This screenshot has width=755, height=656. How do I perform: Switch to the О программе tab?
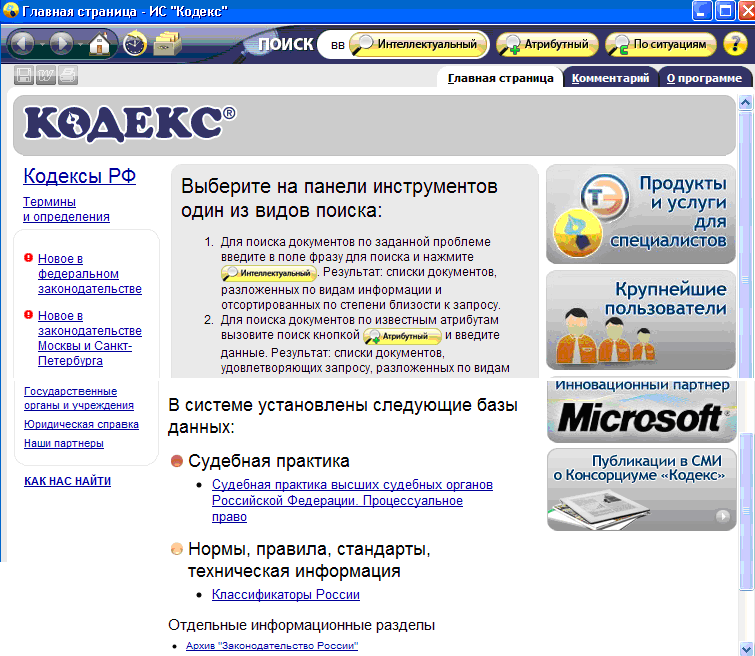704,78
